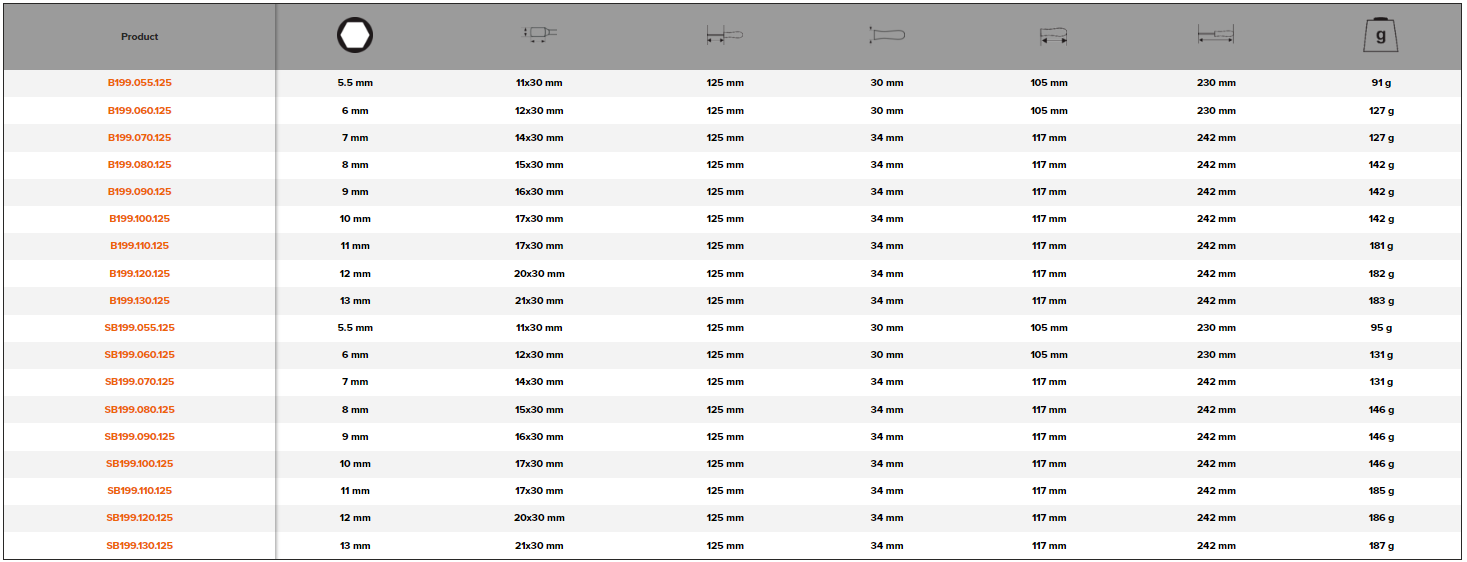This screenshot has height=562, width=1467.
Task: Click the handle diameter header icon
Action: 887,36
